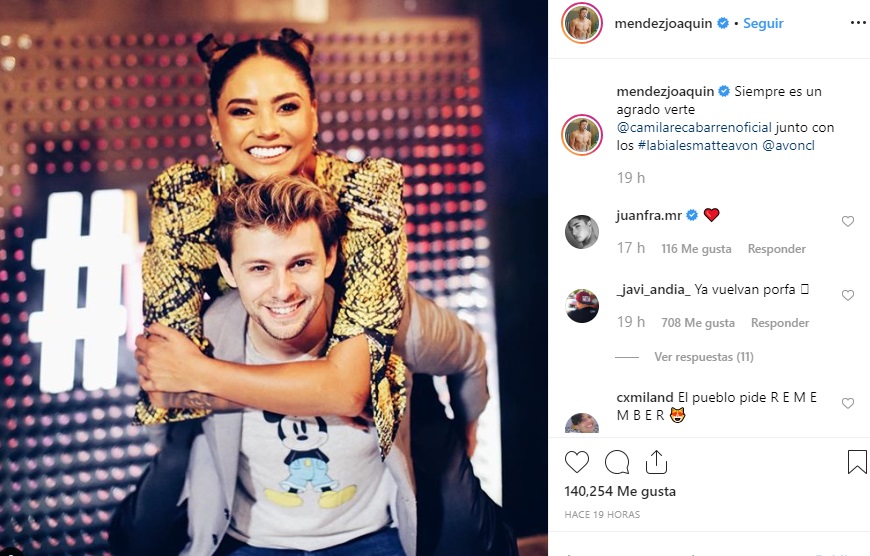Like the post with the heart icon
870x556 pixels.
[576, 462]
